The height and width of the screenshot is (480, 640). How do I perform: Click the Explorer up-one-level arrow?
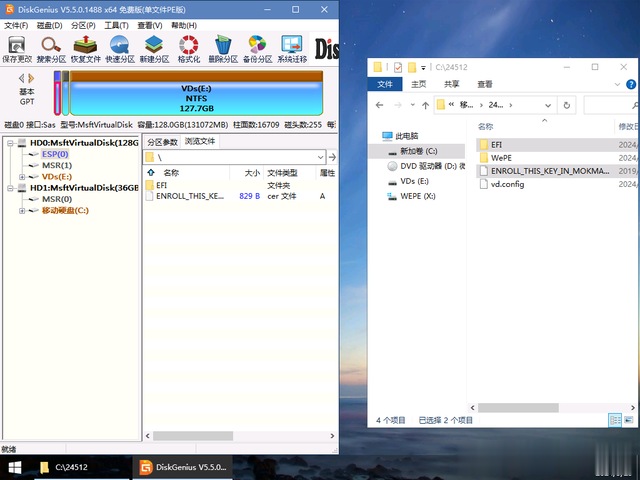coord(425,105)
